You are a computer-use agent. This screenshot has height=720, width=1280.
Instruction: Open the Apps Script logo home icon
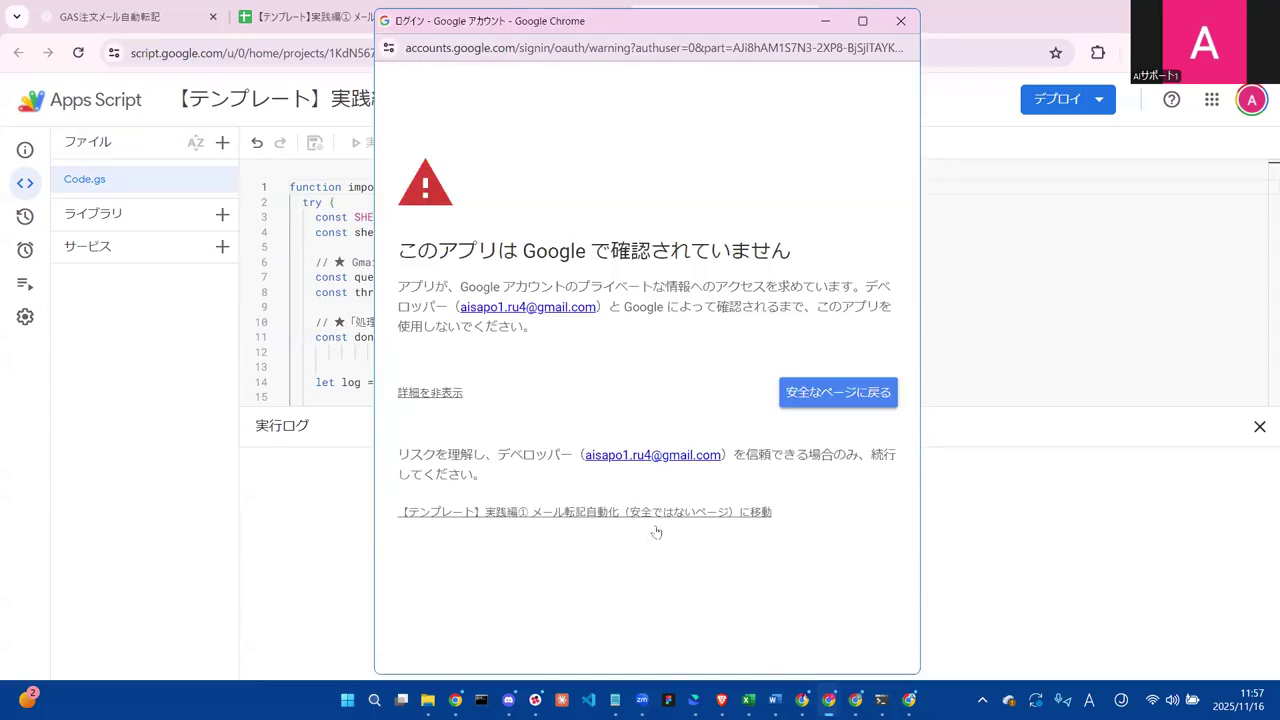32,99
